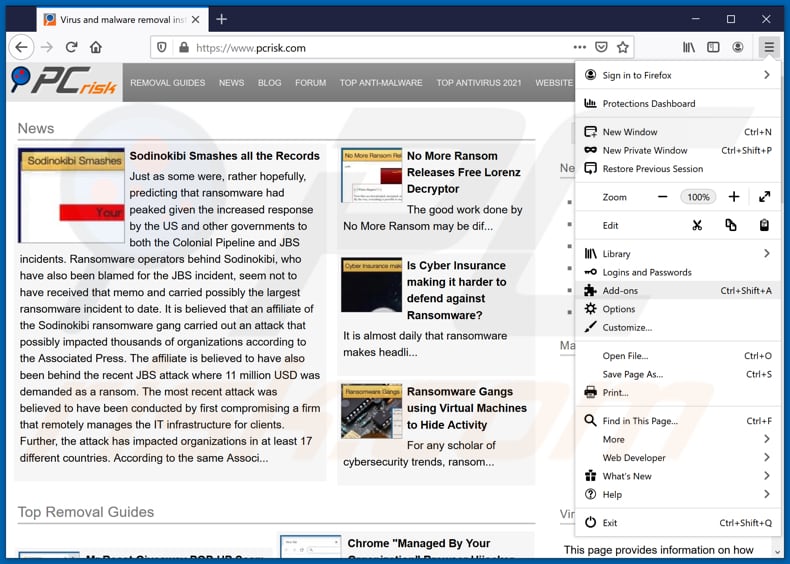Screen dimensions: 790x564
Task: Go back with the browser back arrow
Action: pyautogui.click(x=21, y=47)
